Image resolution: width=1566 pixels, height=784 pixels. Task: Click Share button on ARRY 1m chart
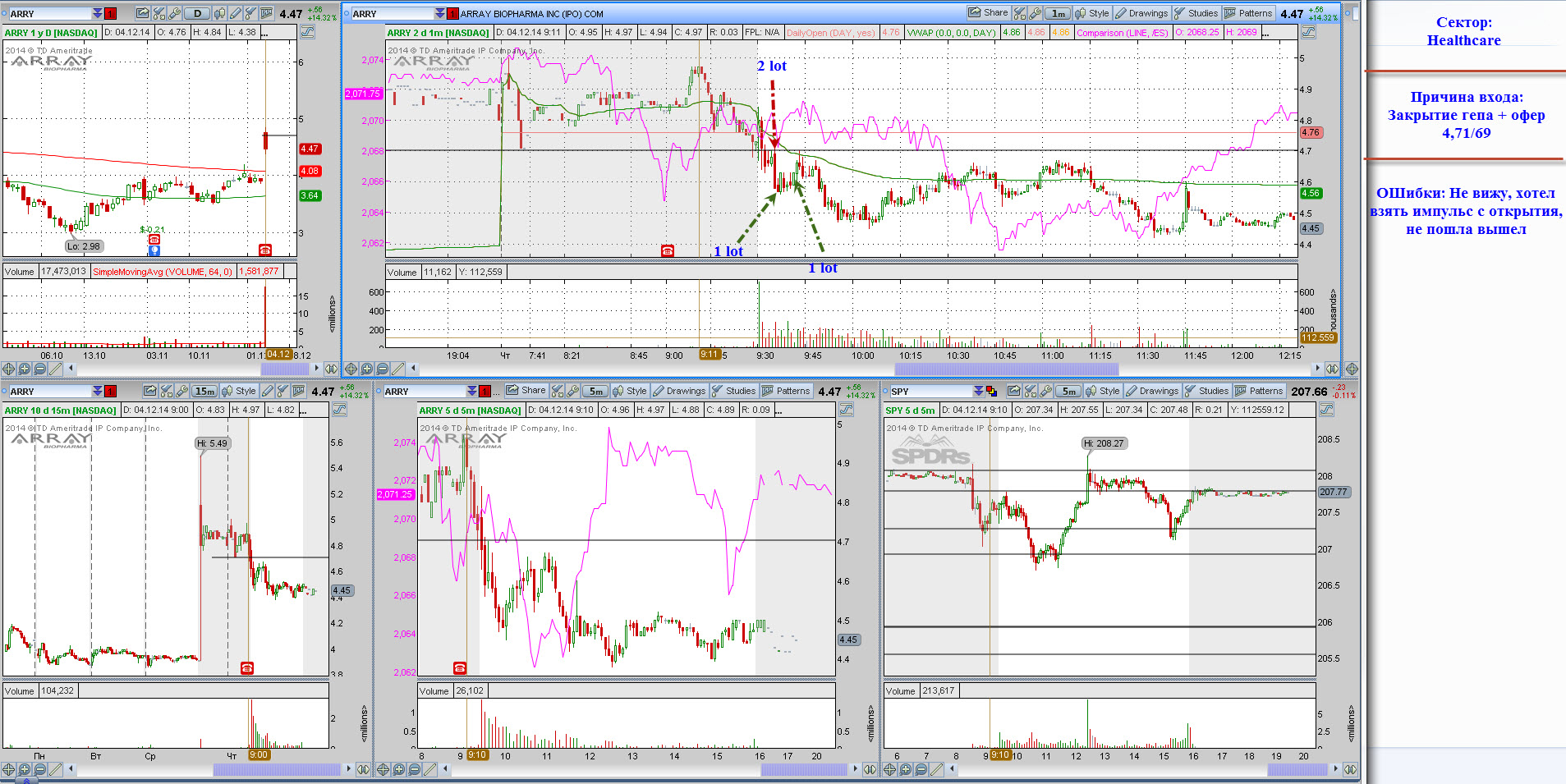(x=988, y=13)
